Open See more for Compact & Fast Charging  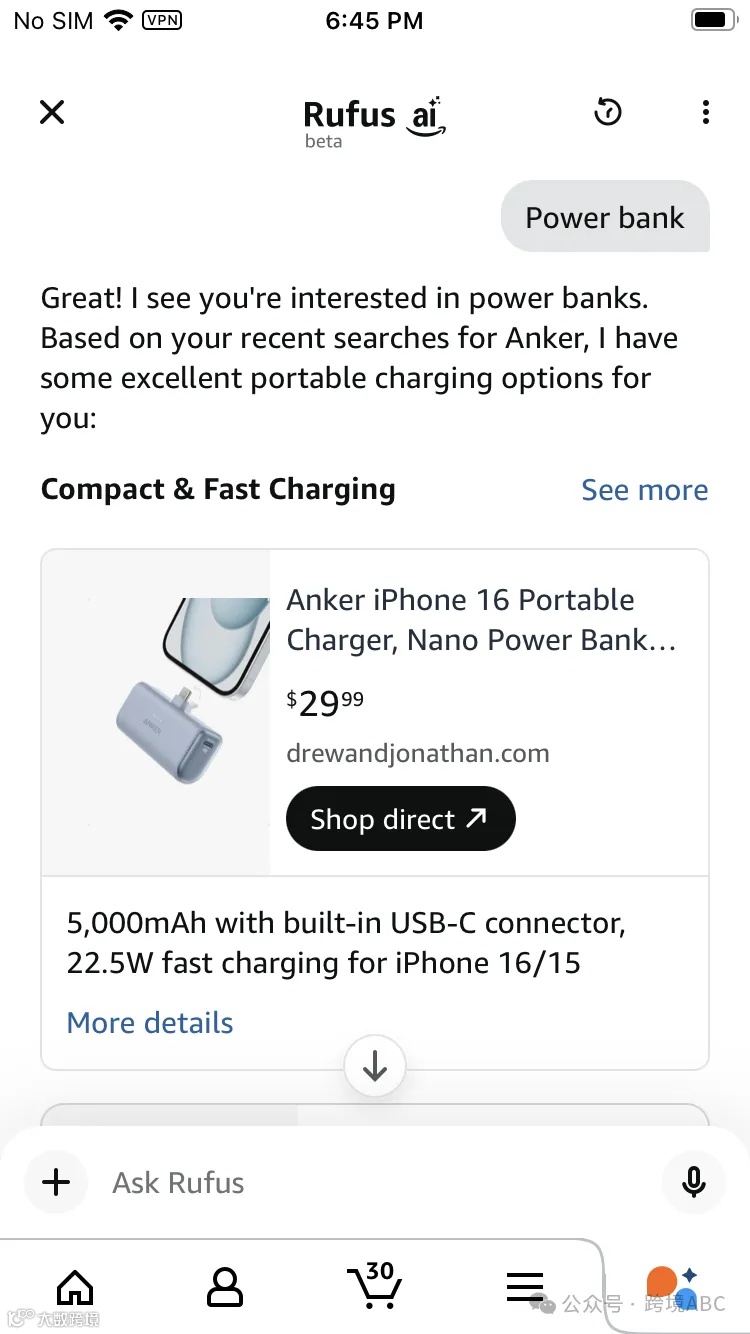tap(644, 490)
